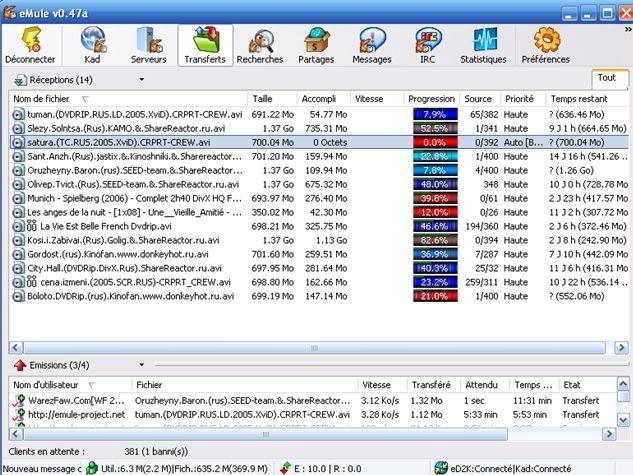
Task: Sort downloads by Priorité column
Action: tap(524, 98)
